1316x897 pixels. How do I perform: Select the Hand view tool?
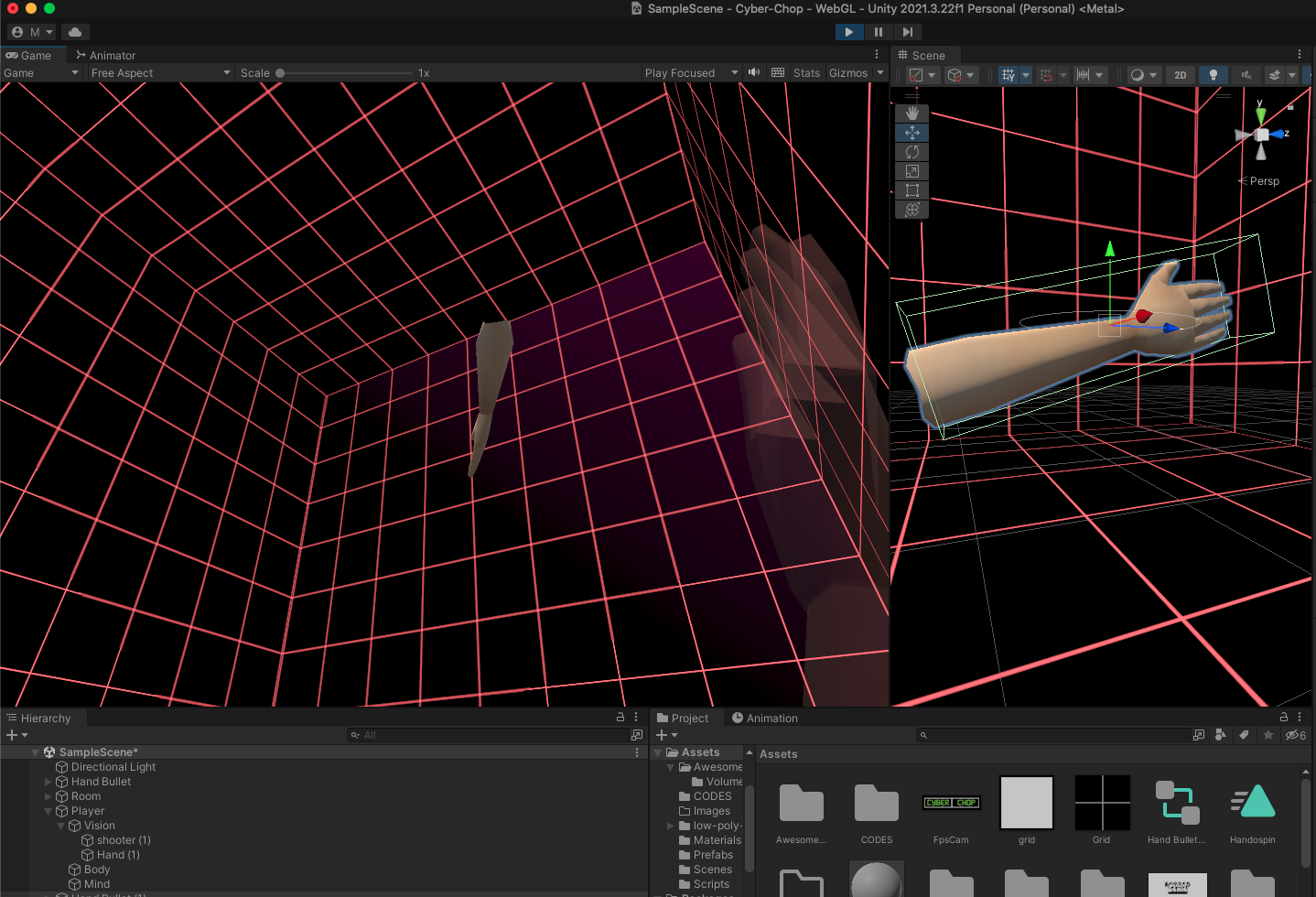coord(911,113)
